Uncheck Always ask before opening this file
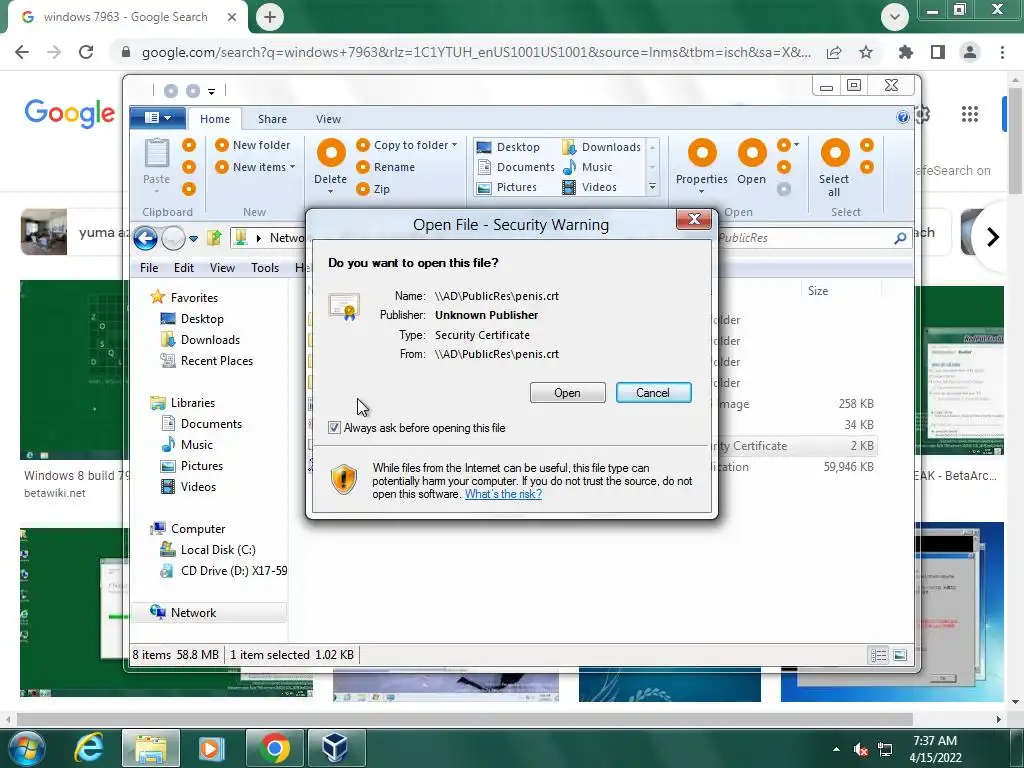Viewport: 1024px width, 768px height. pyautogui.click(x=334, y=428)
